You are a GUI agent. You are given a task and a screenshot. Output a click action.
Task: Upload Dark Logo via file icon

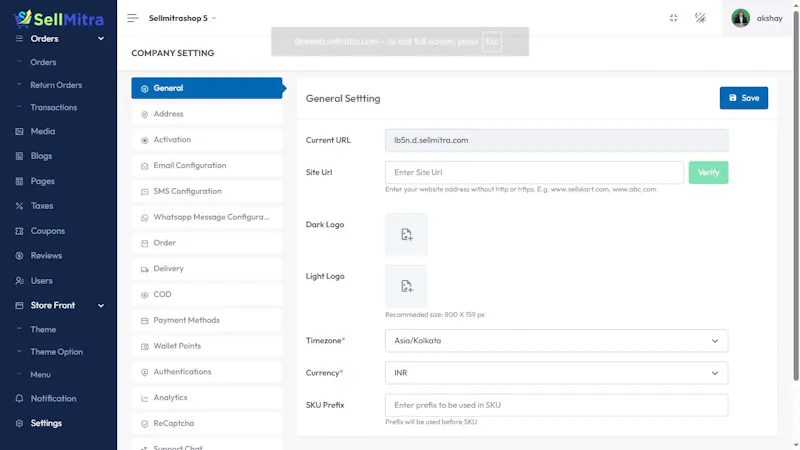pos(406,234)
